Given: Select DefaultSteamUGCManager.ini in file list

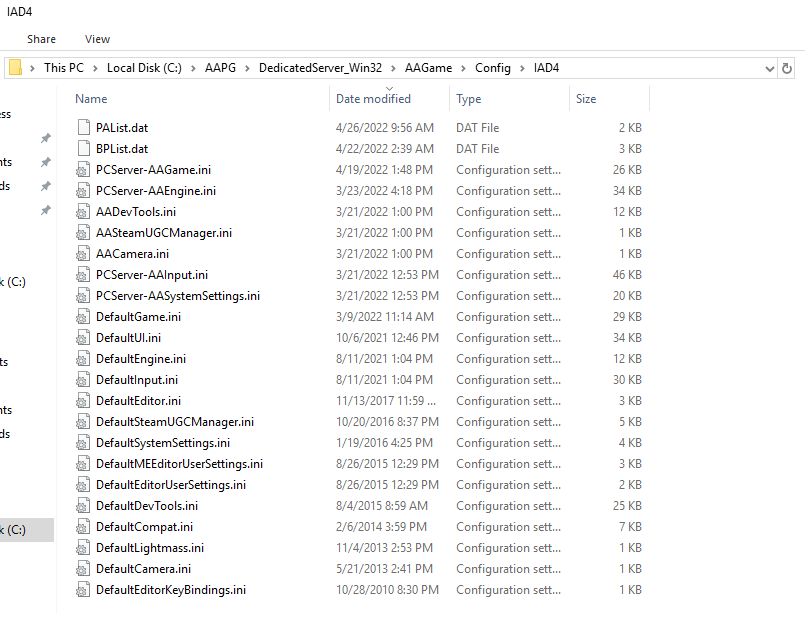Looking at the screenshot, I should click(174, 422).
